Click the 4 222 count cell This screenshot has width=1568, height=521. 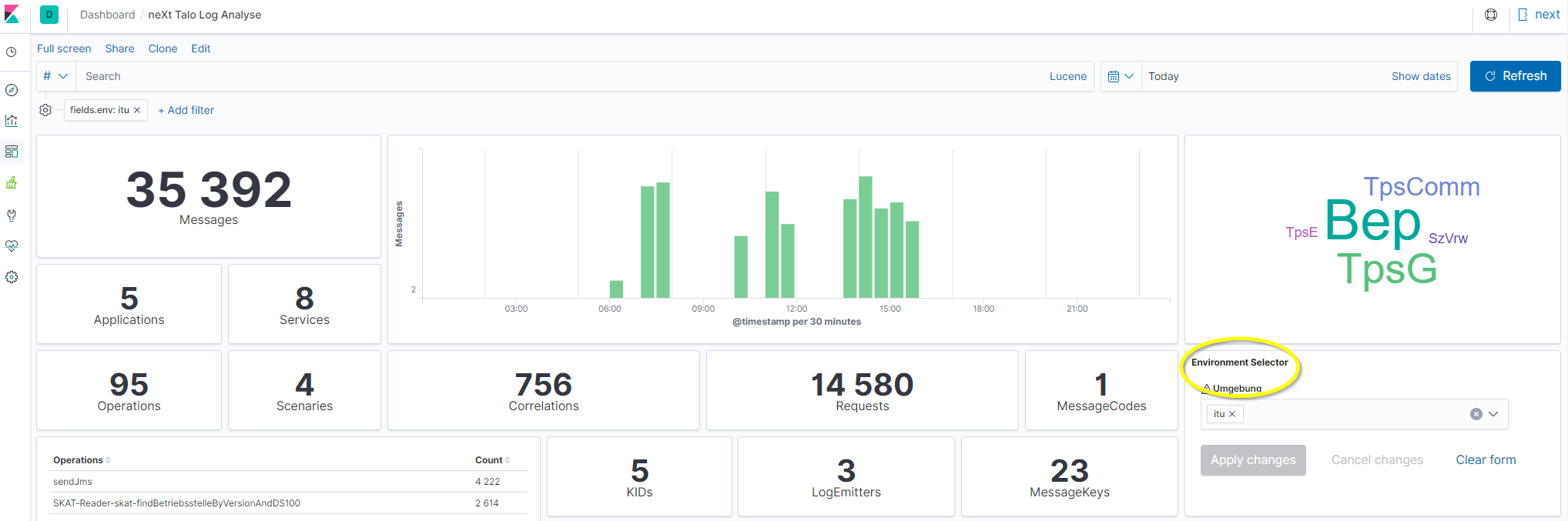[x=487, y=482]
